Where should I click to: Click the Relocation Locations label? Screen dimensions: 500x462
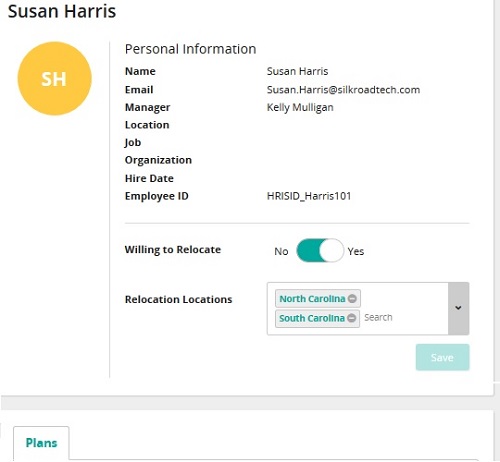[x=178, y=299]
